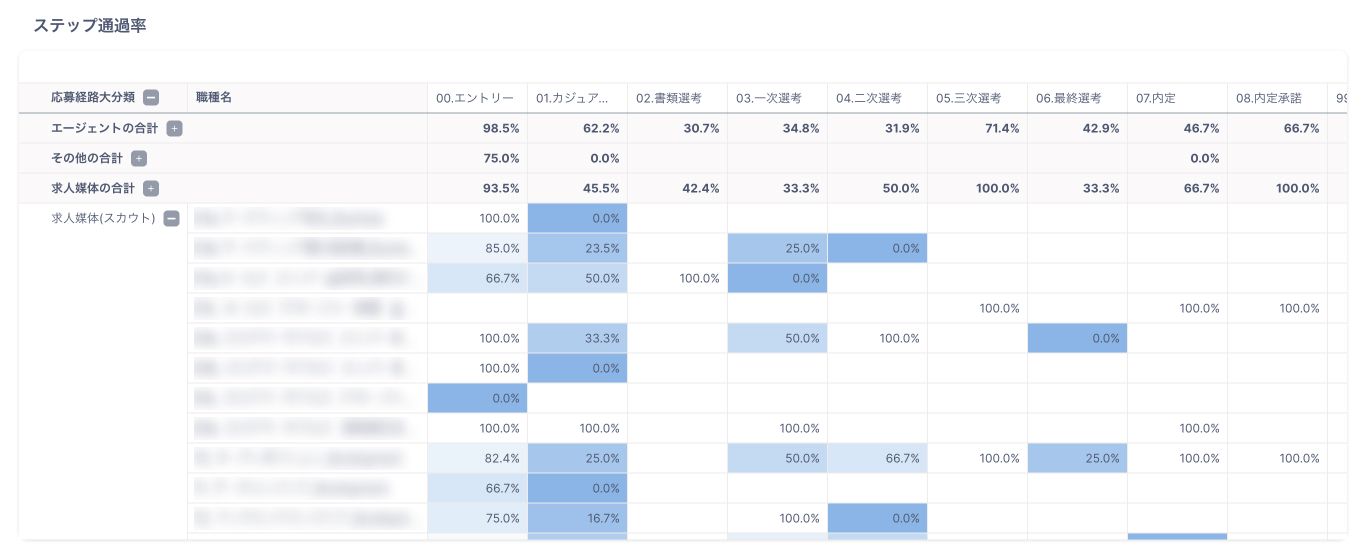Click the 03.一次選考 column header
The width and height of the screenshot is (1364, 553).
tap(768, 98)
